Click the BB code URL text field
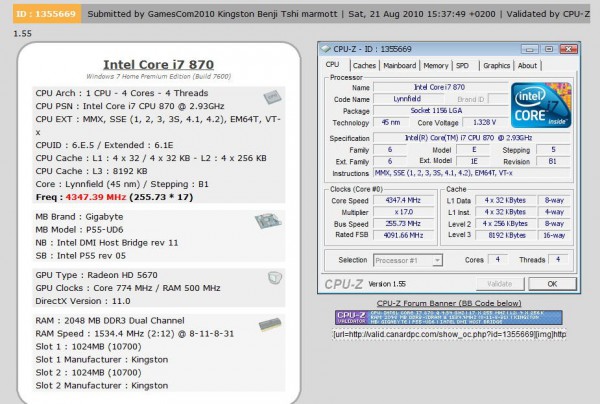Image resolution: width=600 pixels, height=404 pixels. tap(449, 334)
